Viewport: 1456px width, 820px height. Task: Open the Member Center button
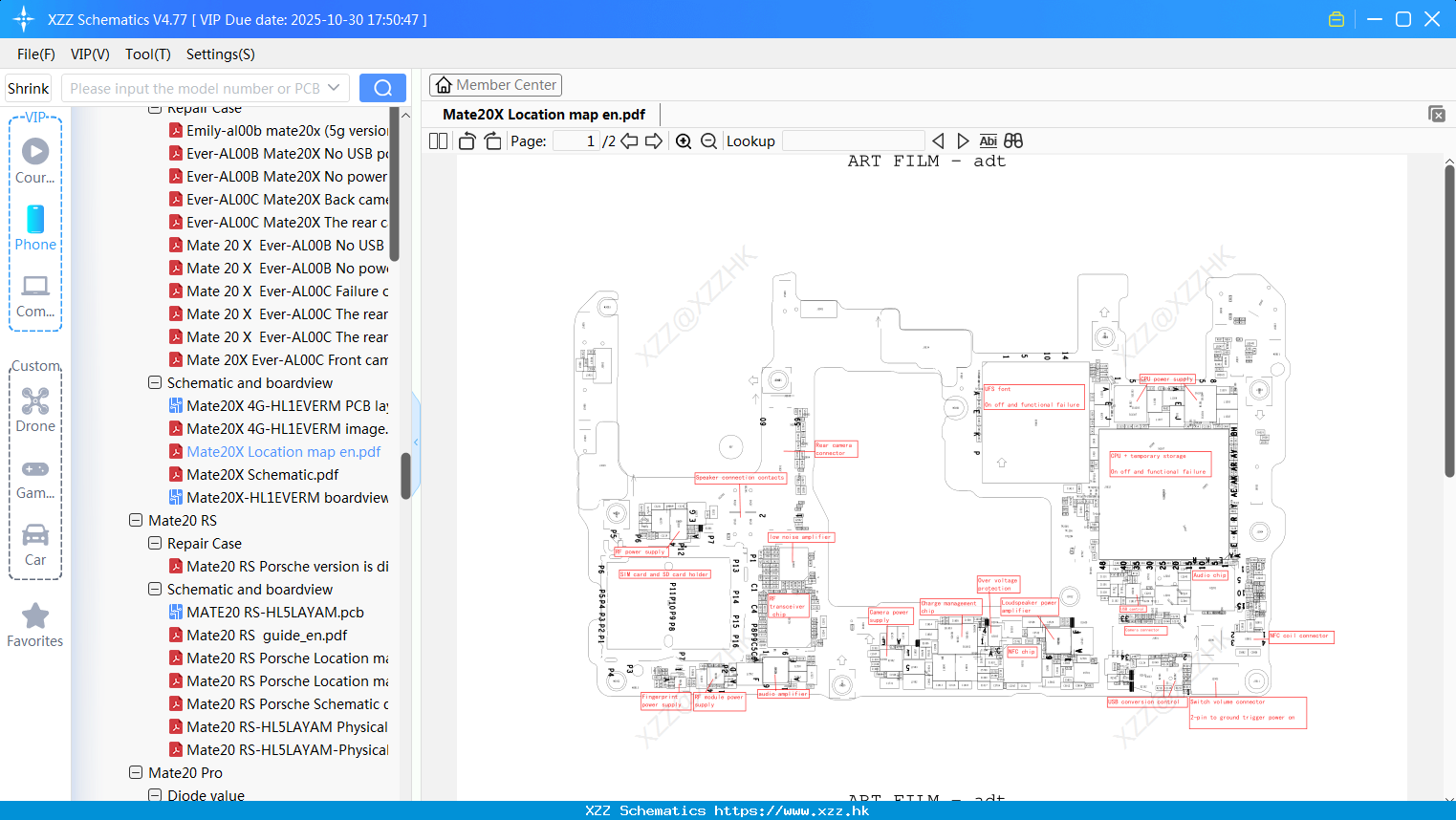point(495,85)
